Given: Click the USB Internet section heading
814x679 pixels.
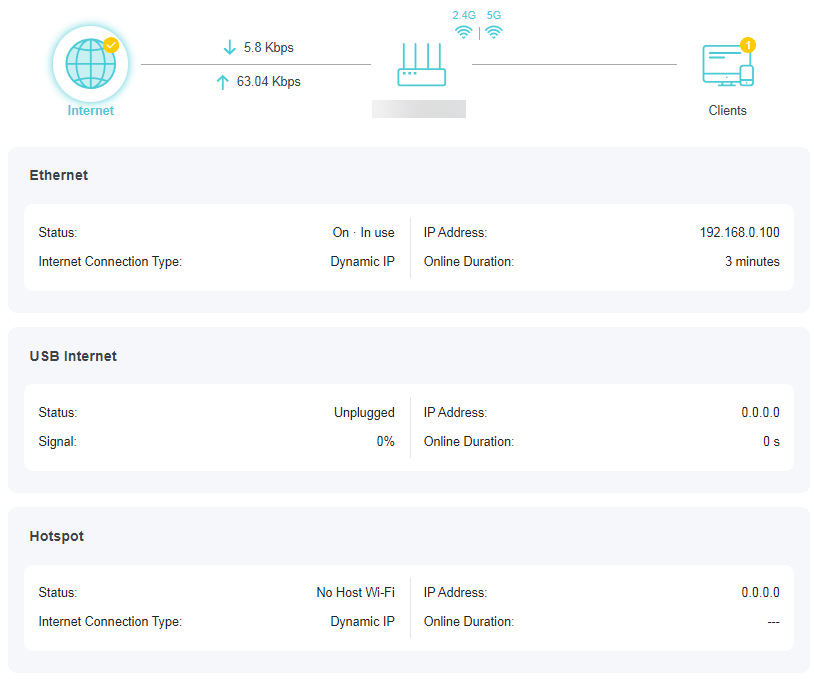Looking at the screenshot, I should coord(73,356).
